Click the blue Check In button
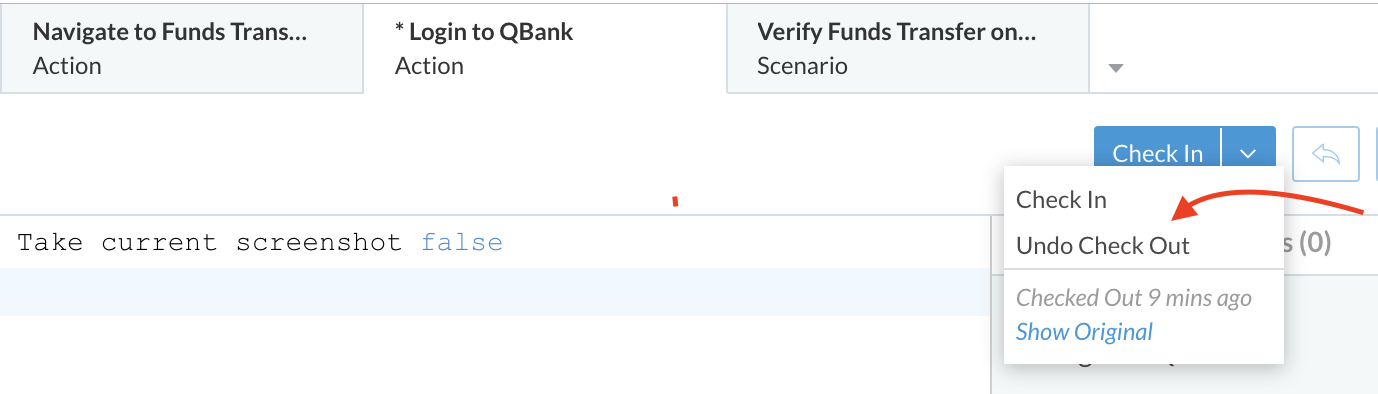 click(x=1158, y=153)
